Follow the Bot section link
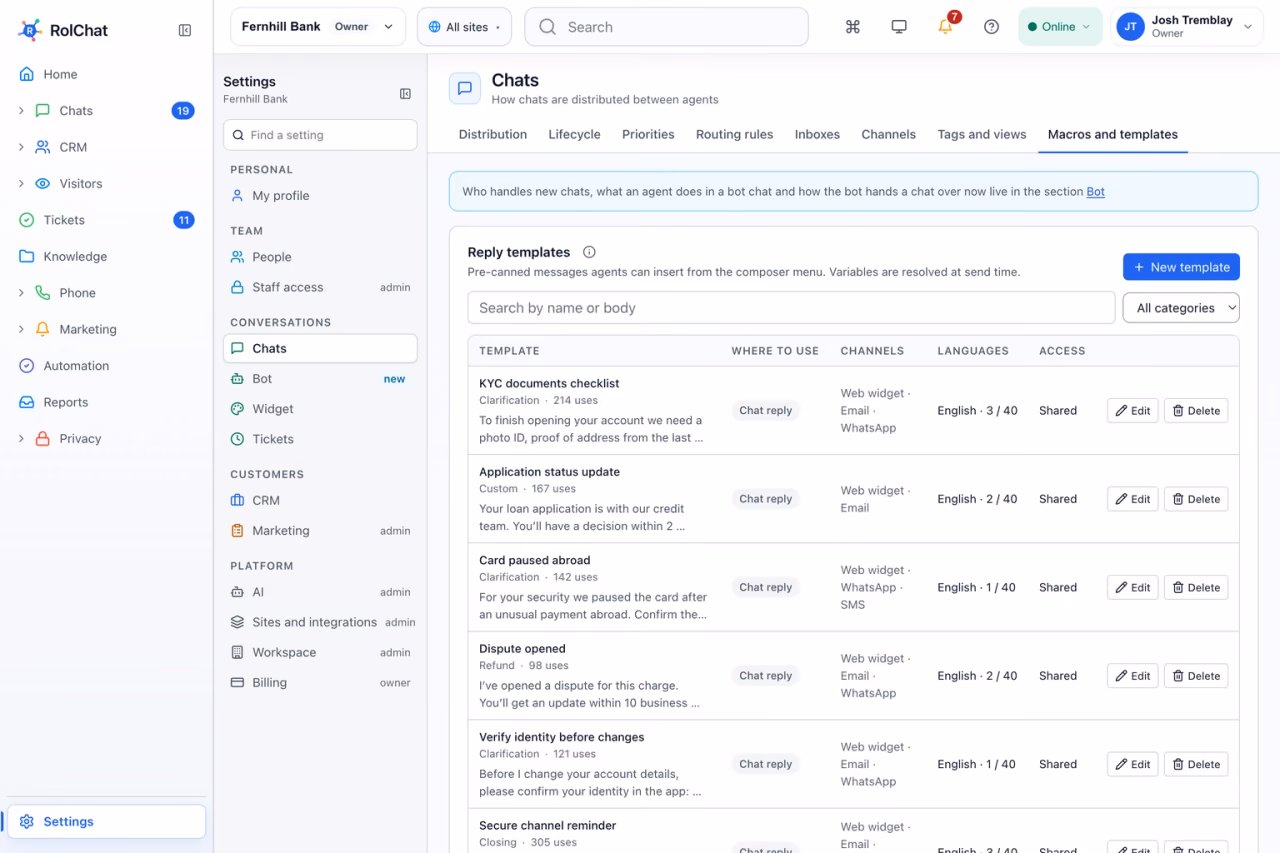 coord(1096,192)
